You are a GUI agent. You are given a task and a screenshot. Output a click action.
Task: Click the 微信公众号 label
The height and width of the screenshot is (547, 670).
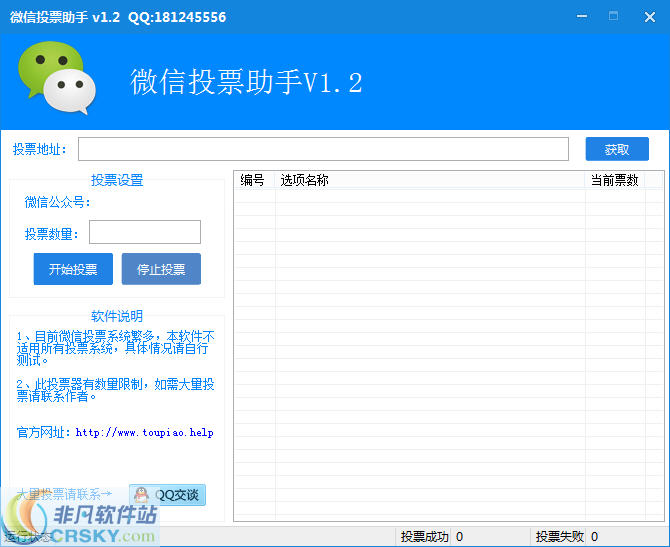coord(57,202)
